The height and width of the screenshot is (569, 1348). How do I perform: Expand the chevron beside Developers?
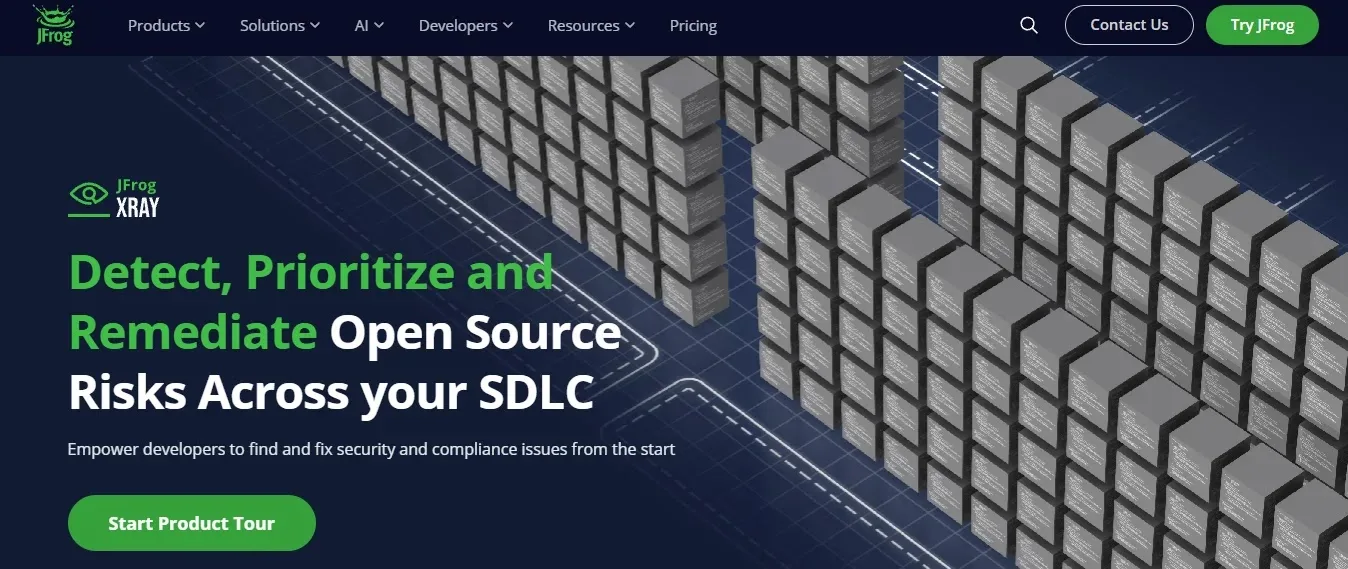tap(508, 26)
